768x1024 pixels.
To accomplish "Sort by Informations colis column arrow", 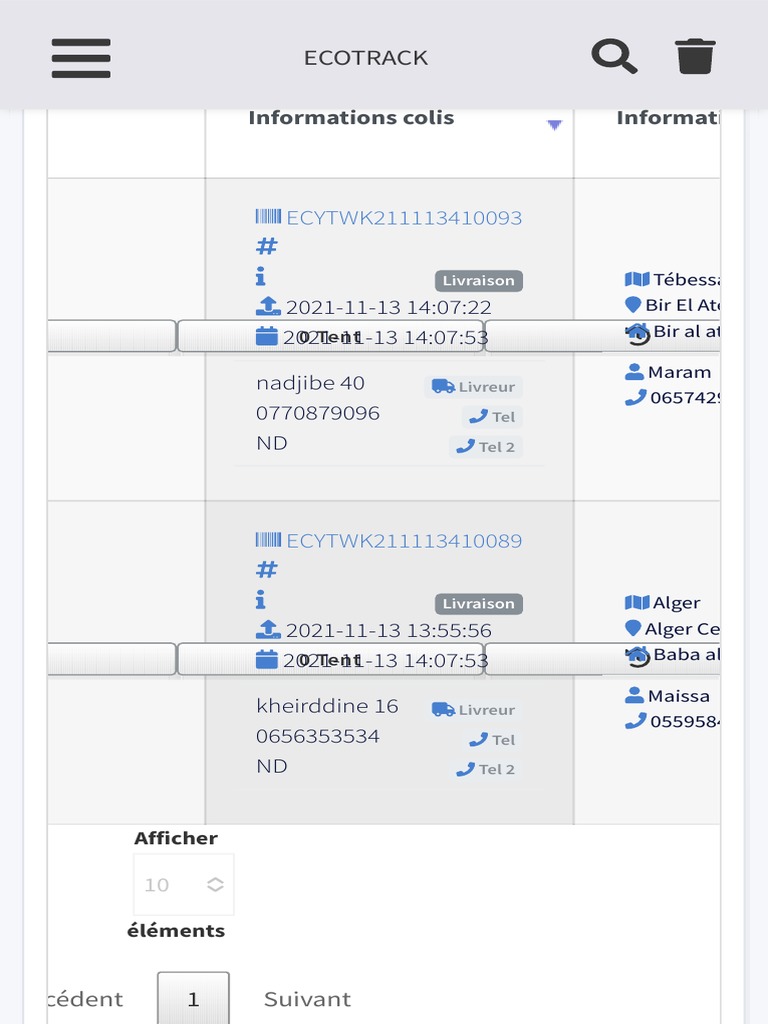I will (x=555, y=124).
